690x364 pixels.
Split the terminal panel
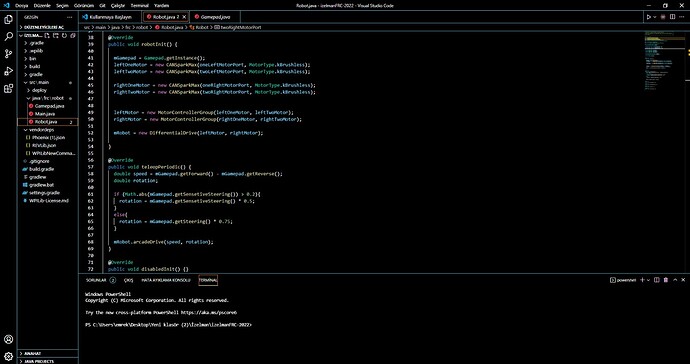tap(657, 280)
